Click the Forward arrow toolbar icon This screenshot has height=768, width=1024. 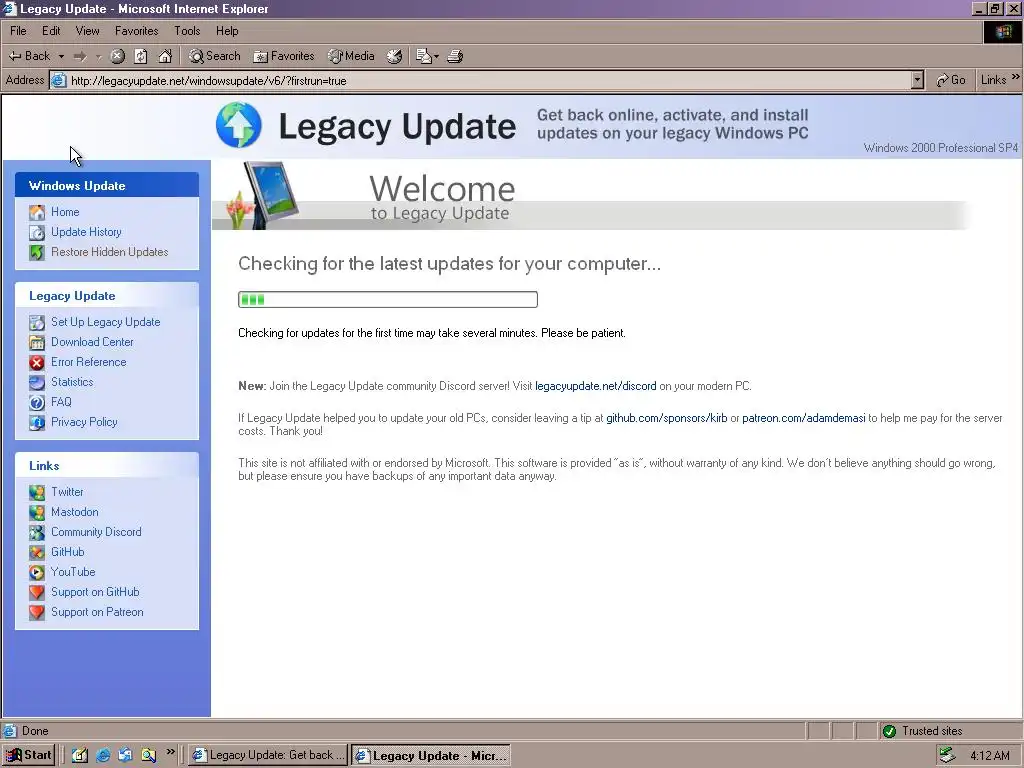coord(80,57)
